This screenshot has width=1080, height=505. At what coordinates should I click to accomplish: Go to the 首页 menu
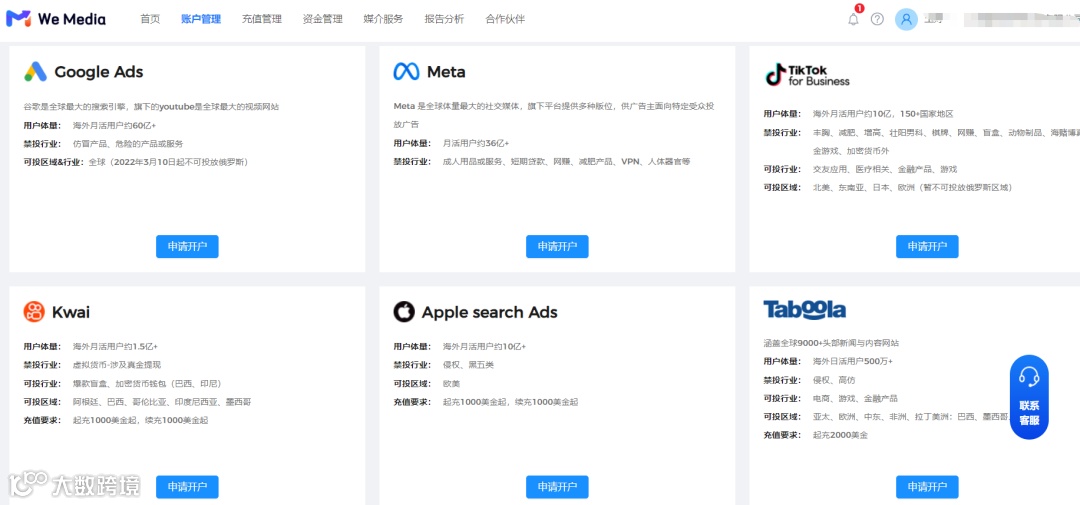pos(150,19)
